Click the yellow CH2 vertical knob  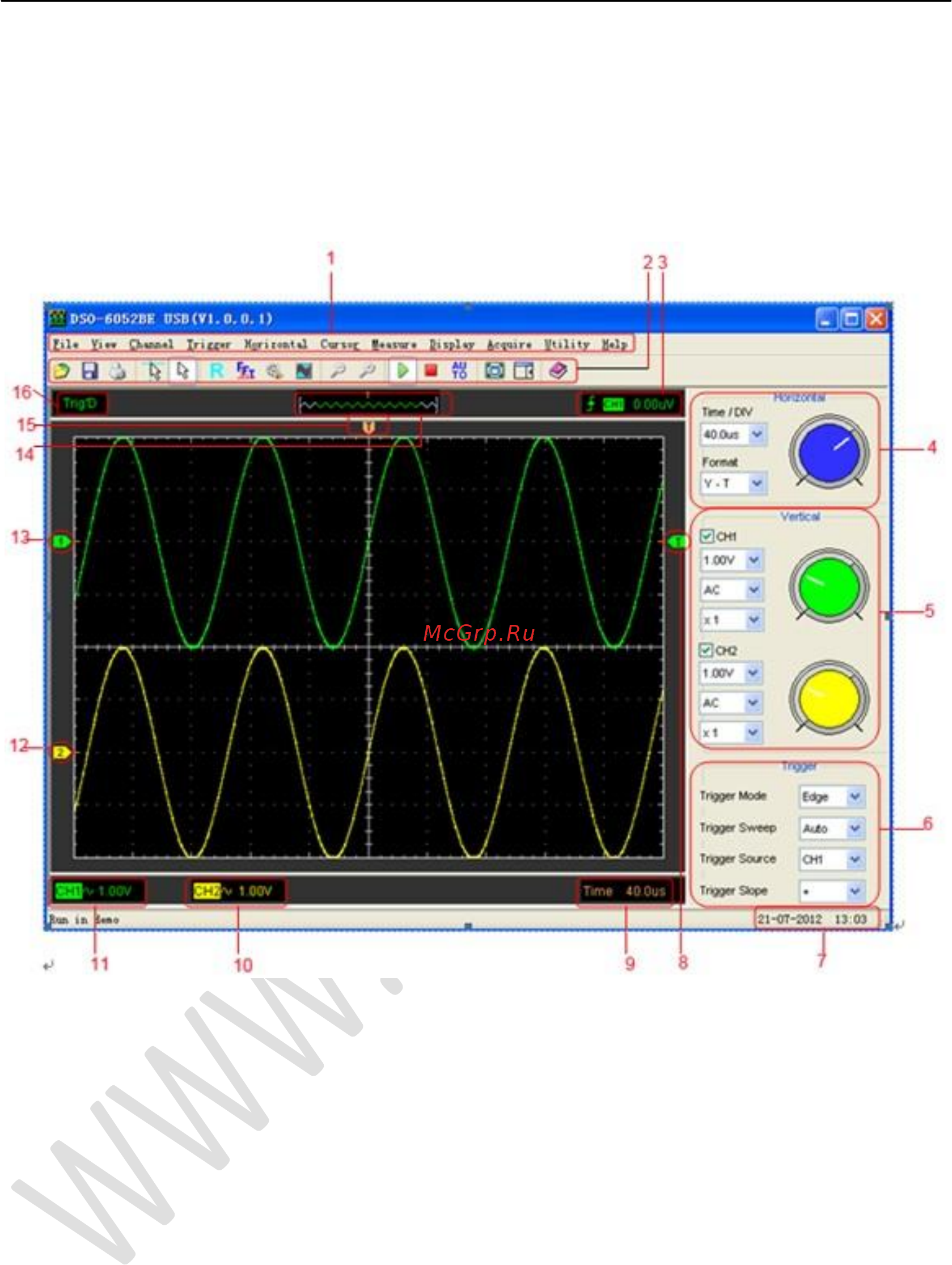click(x=828, y=698)
